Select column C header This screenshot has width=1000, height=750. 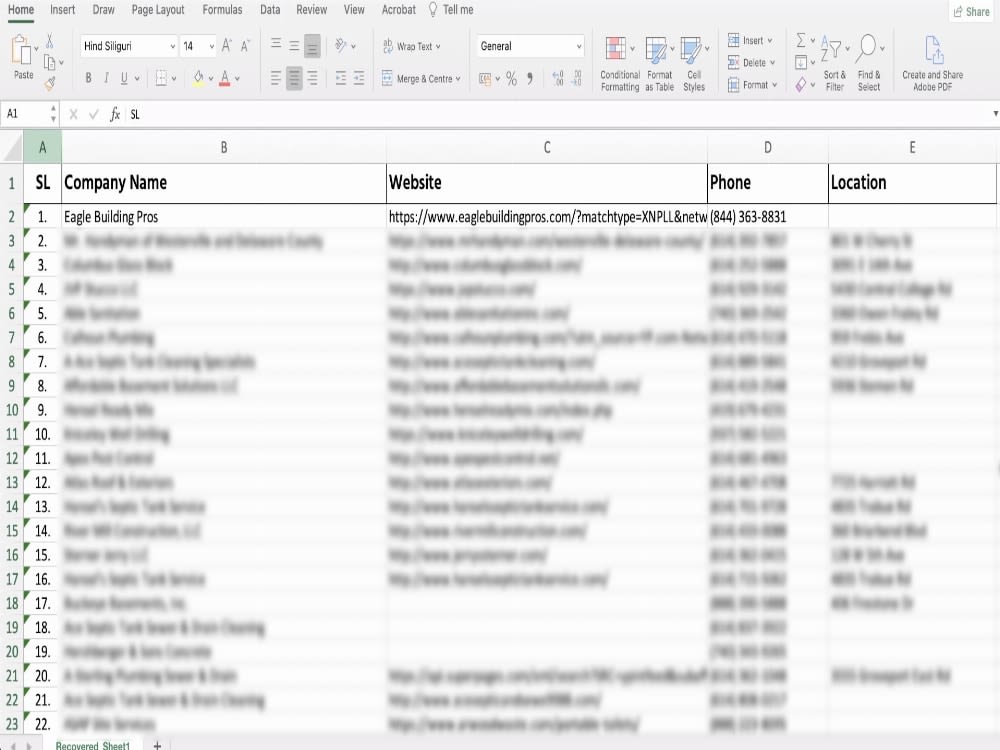coord(547,147)
